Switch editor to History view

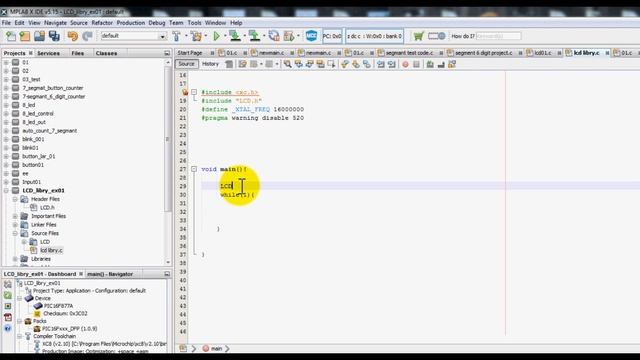(210, 64)
